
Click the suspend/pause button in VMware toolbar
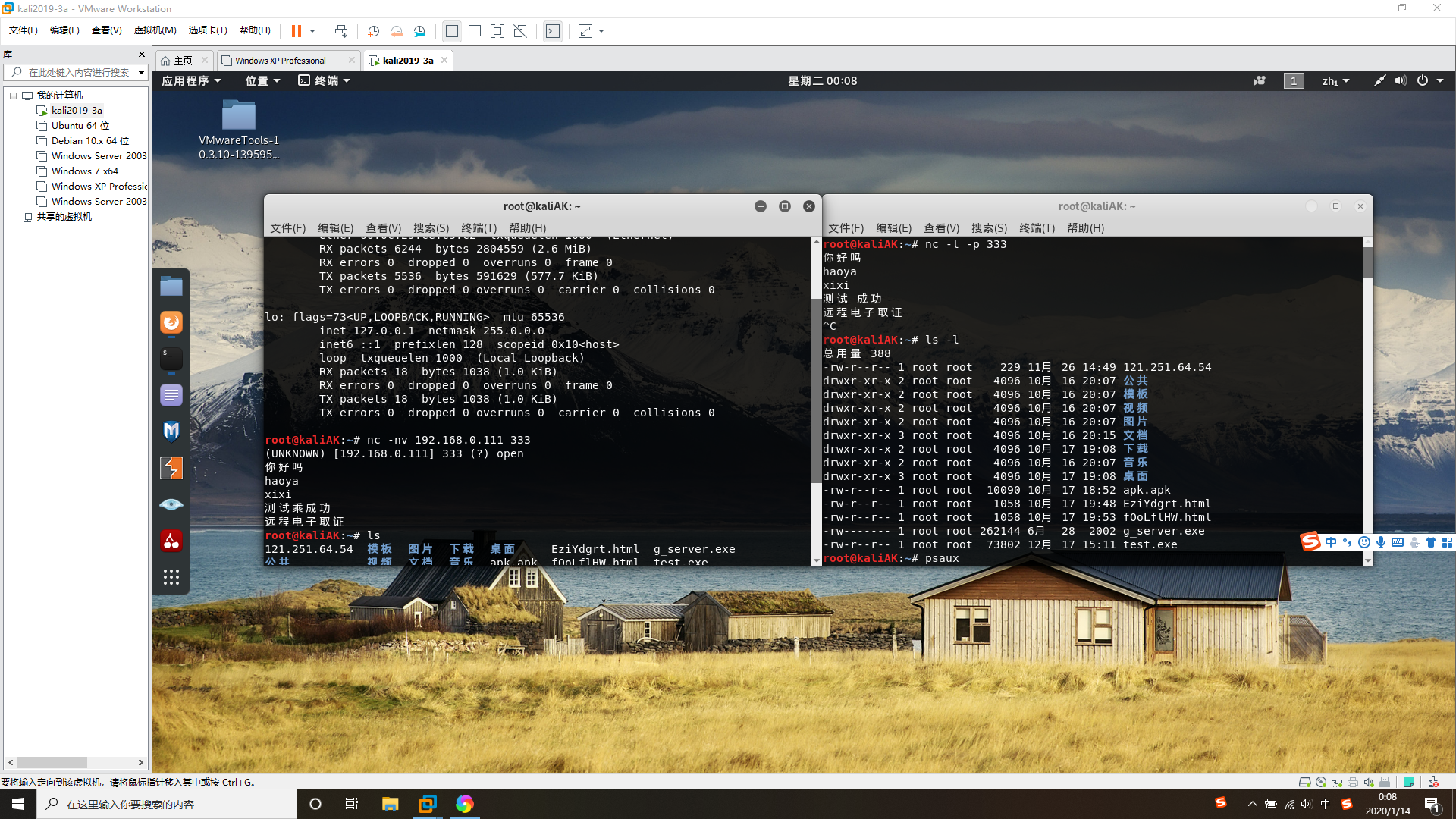click(x=297, y=31)
